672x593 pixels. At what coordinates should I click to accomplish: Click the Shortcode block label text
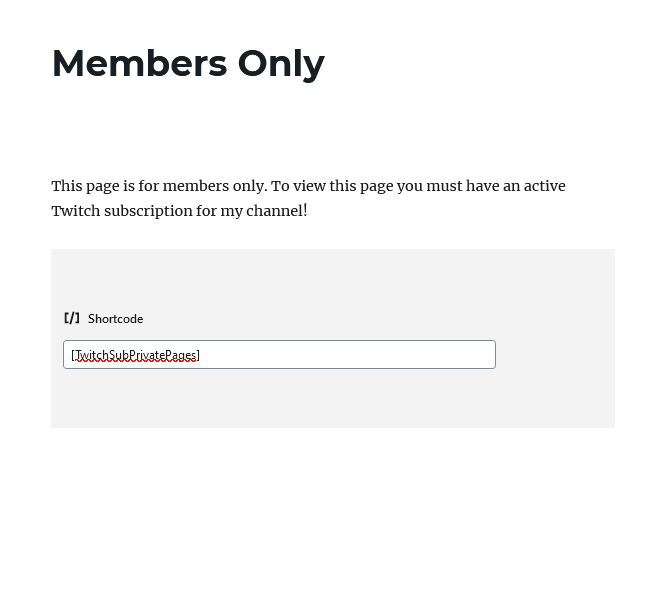(x=115, y=319)
